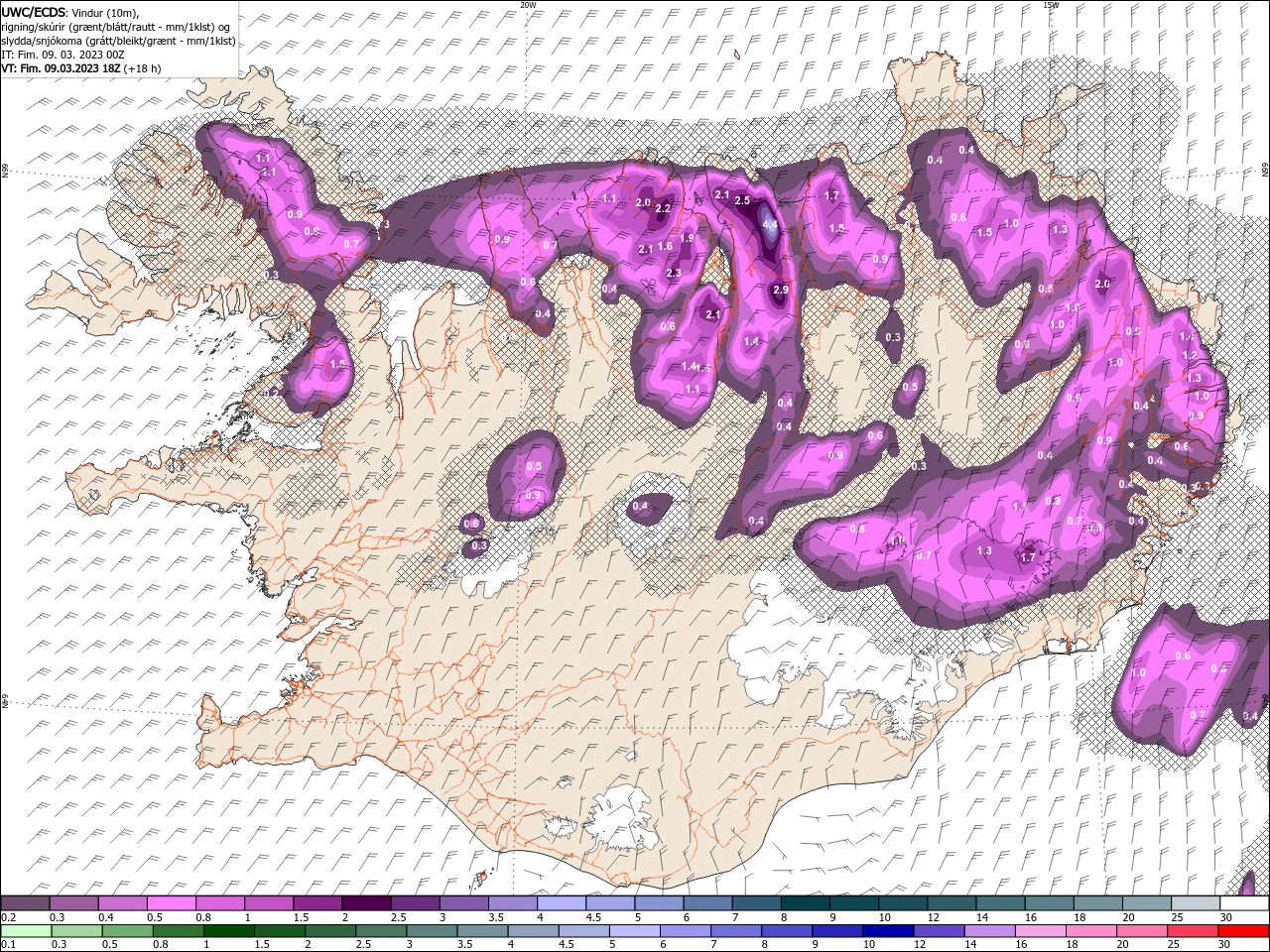This screenshot has height=952, width=1270.
Task: Pick the 6–7 slate blue swatch in top legend row
Action: 708,903
